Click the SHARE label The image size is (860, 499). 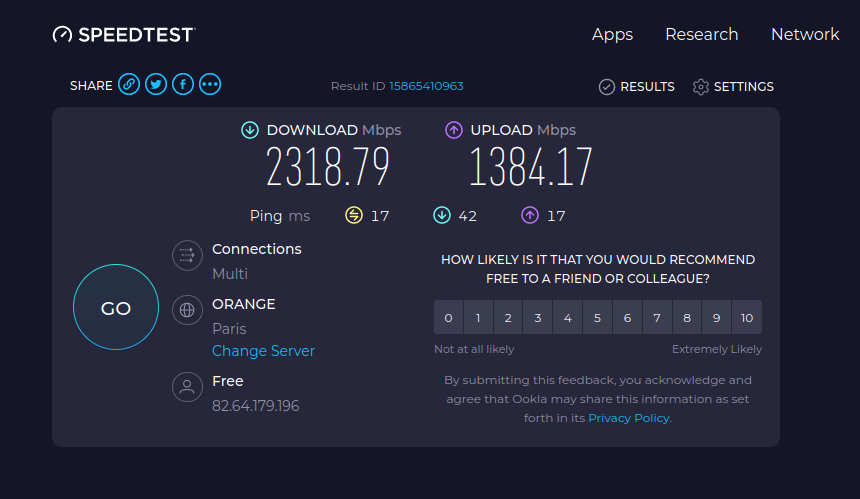91,86
